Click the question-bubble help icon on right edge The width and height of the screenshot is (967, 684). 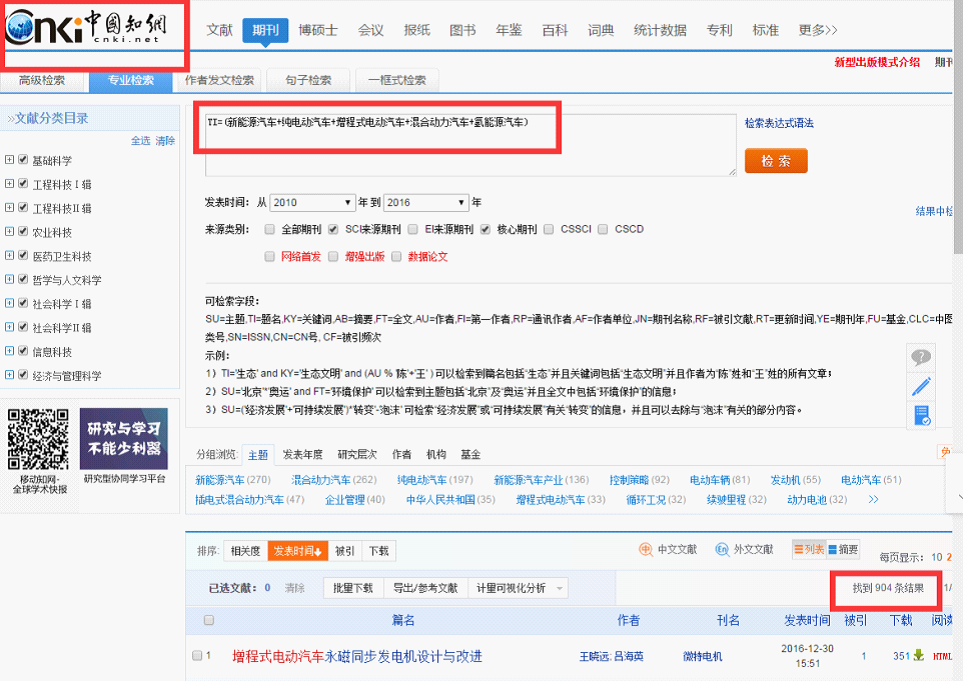click(x=921, y=358)
